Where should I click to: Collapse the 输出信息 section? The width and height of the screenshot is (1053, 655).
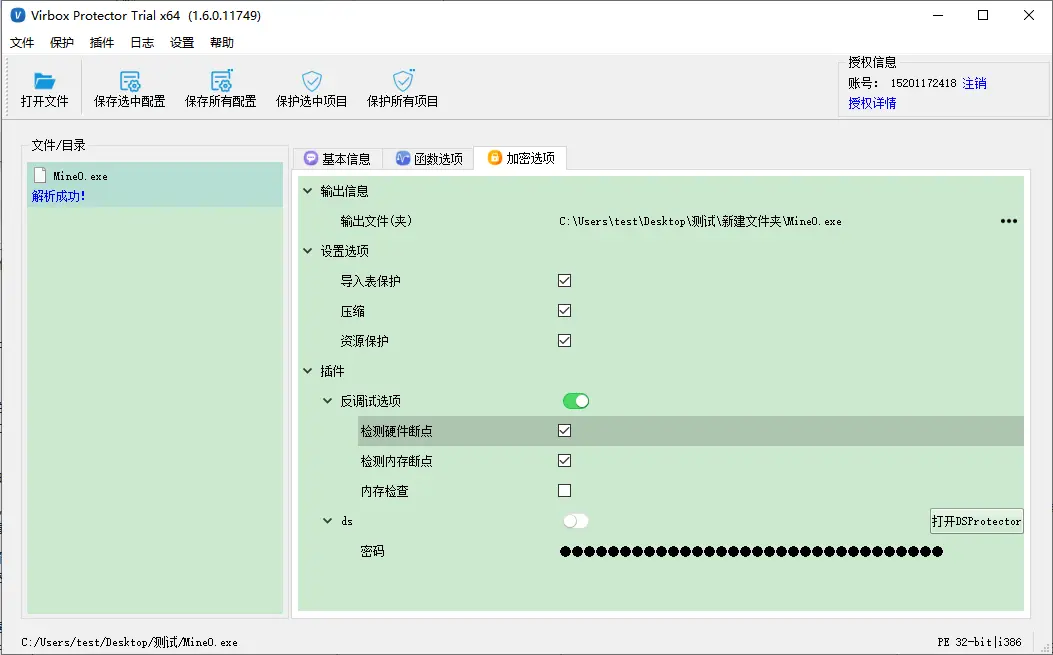tap(308, 191)
